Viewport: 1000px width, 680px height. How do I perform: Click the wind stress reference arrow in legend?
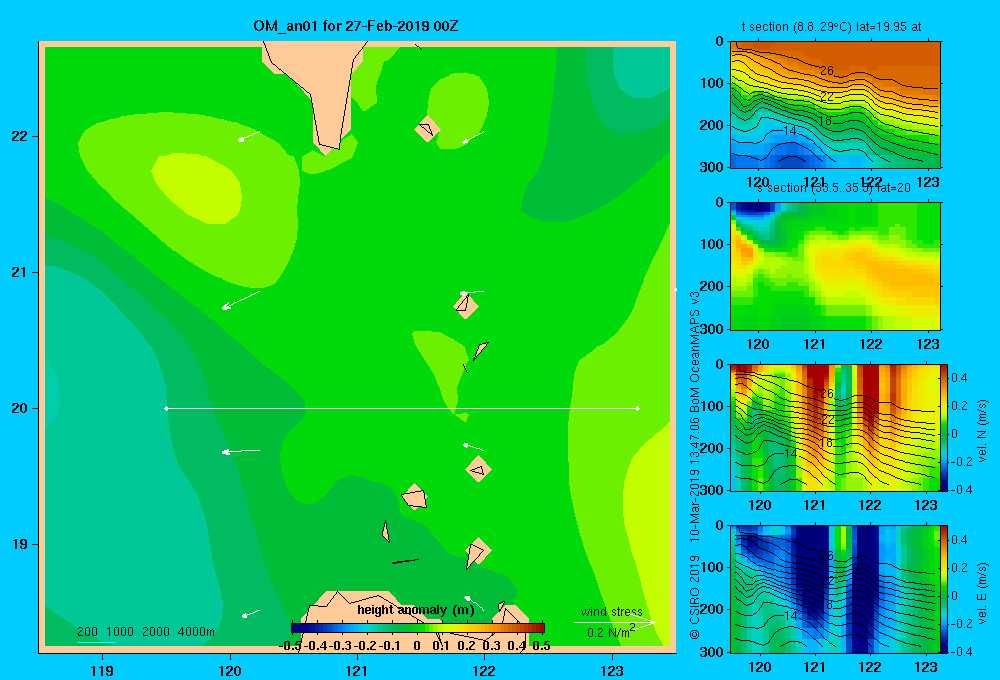[615, 621]
